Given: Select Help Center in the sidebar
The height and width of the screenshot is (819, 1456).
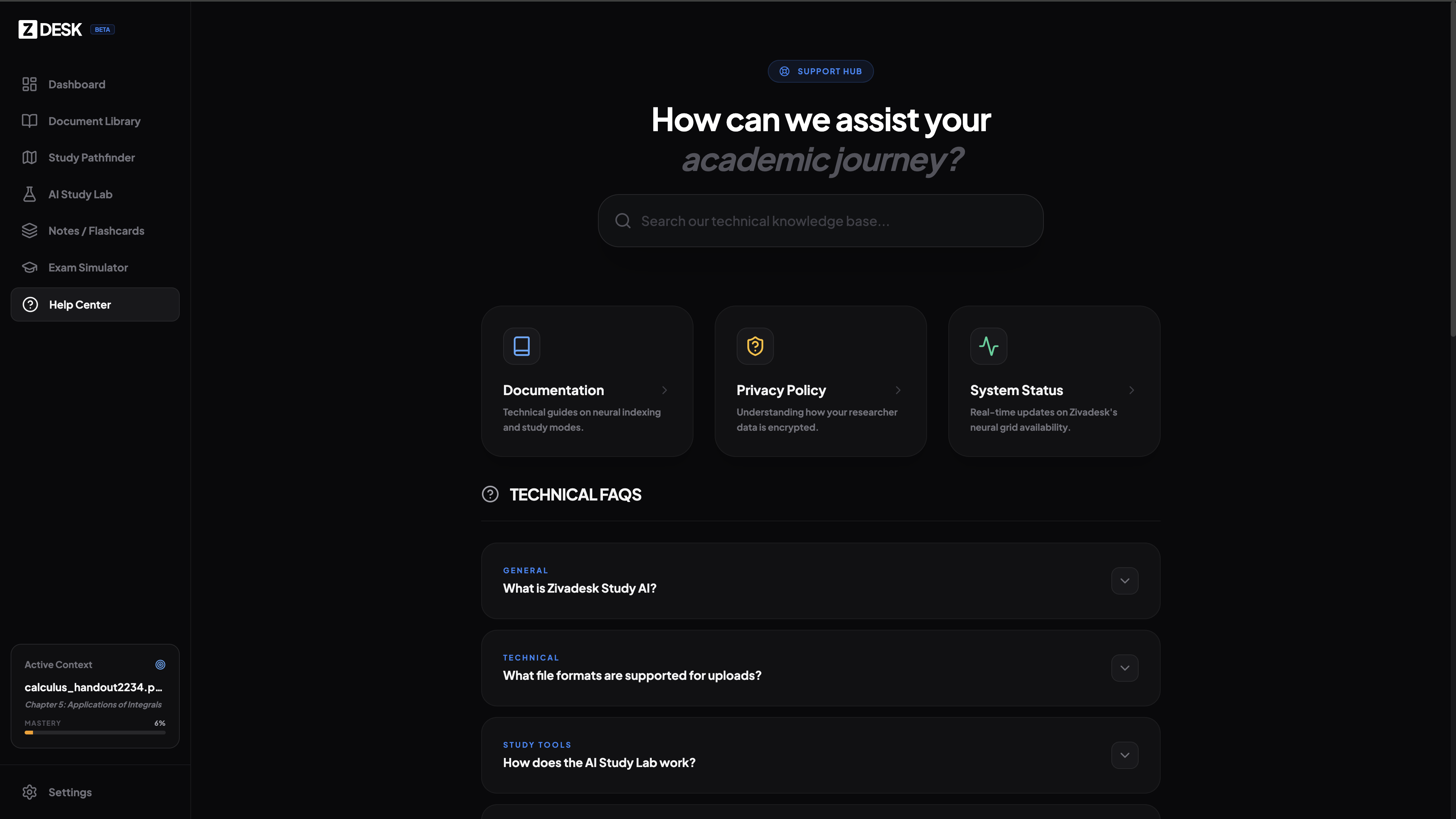Looking at the screenshot, I should coord(80,304).
